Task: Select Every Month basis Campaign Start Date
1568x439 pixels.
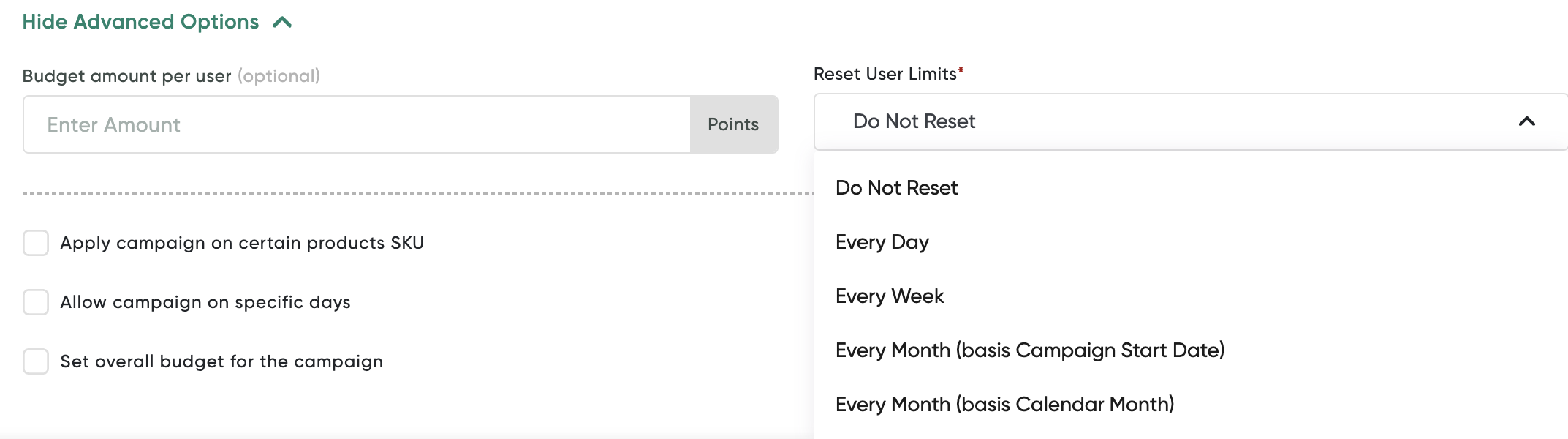Action: pos(1030,350)
